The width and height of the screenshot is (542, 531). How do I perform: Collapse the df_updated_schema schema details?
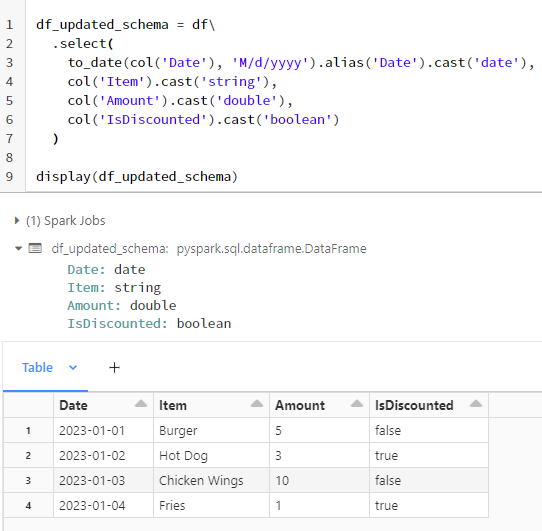coord(19,248)
